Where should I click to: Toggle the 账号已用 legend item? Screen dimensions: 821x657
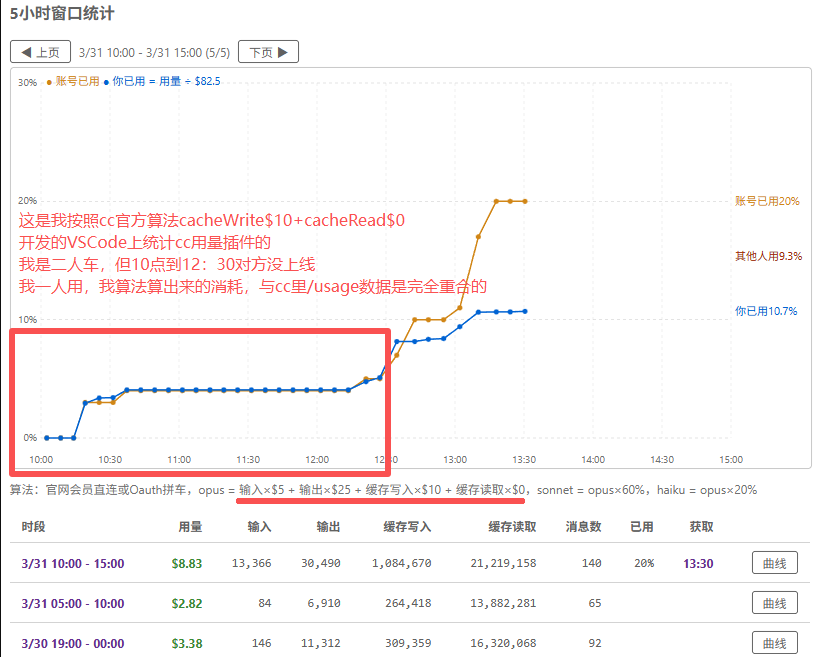[x=73, y=81]
